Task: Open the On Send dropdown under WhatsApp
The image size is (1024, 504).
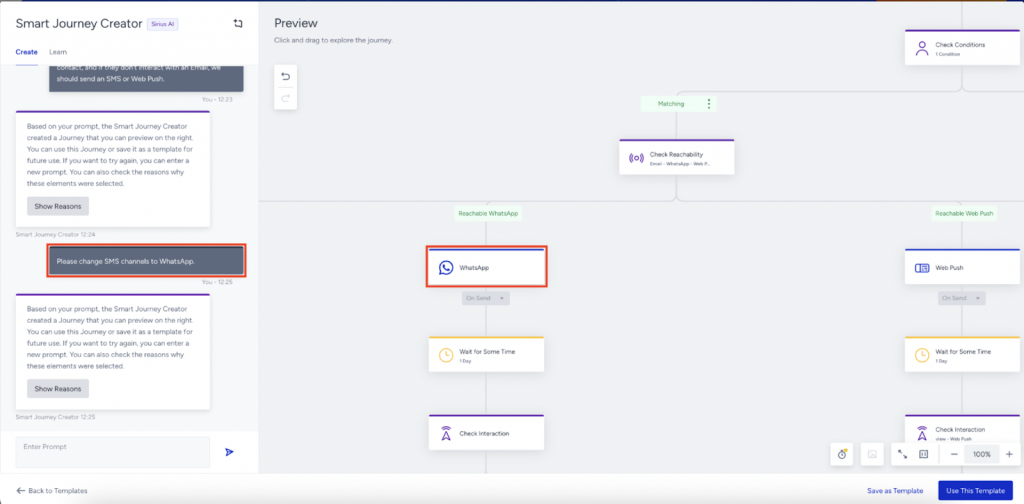Action: coord(486,298)
